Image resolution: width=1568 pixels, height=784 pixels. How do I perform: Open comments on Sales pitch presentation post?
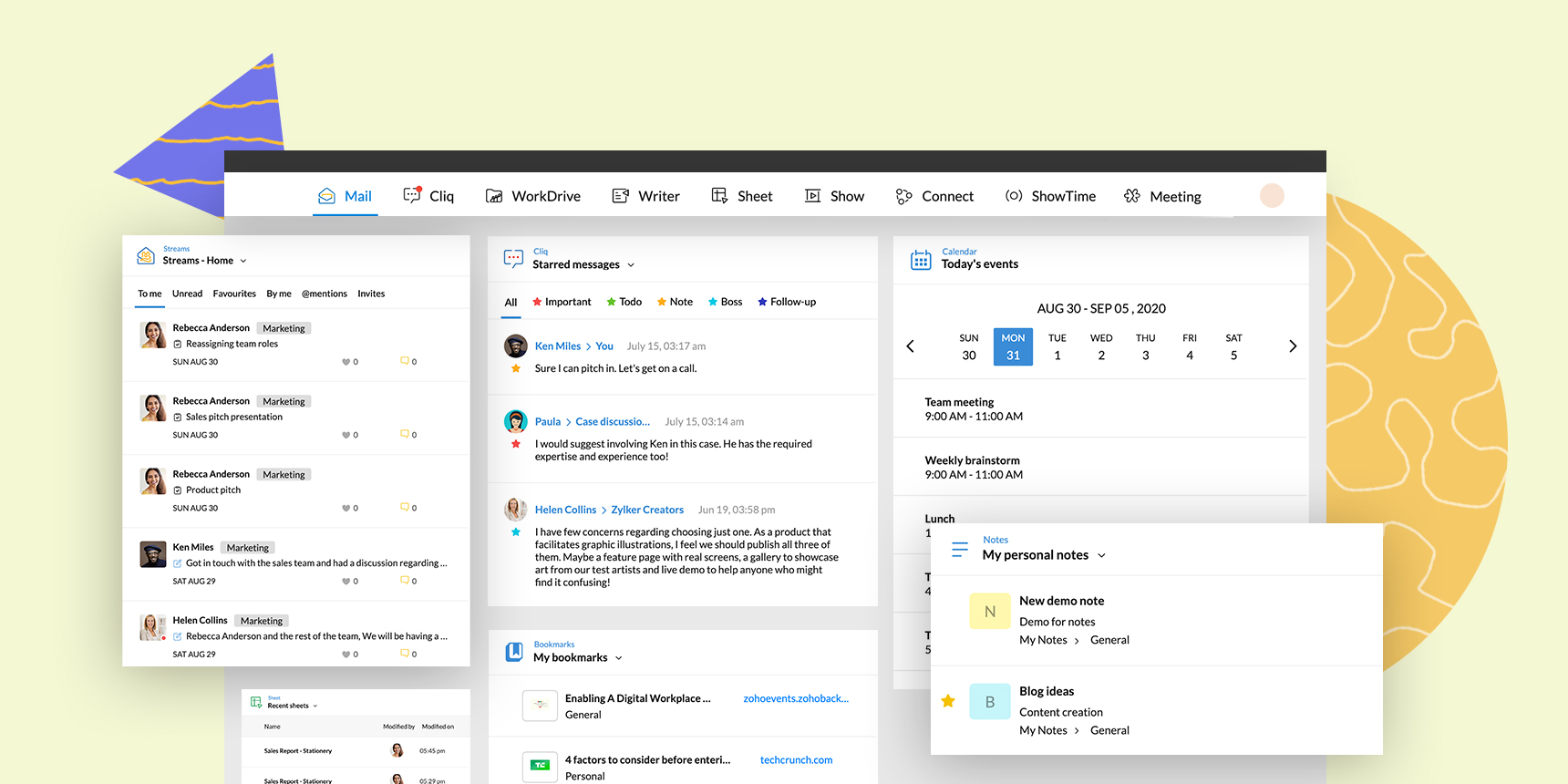pyautogui.click(x=405, y=434)
